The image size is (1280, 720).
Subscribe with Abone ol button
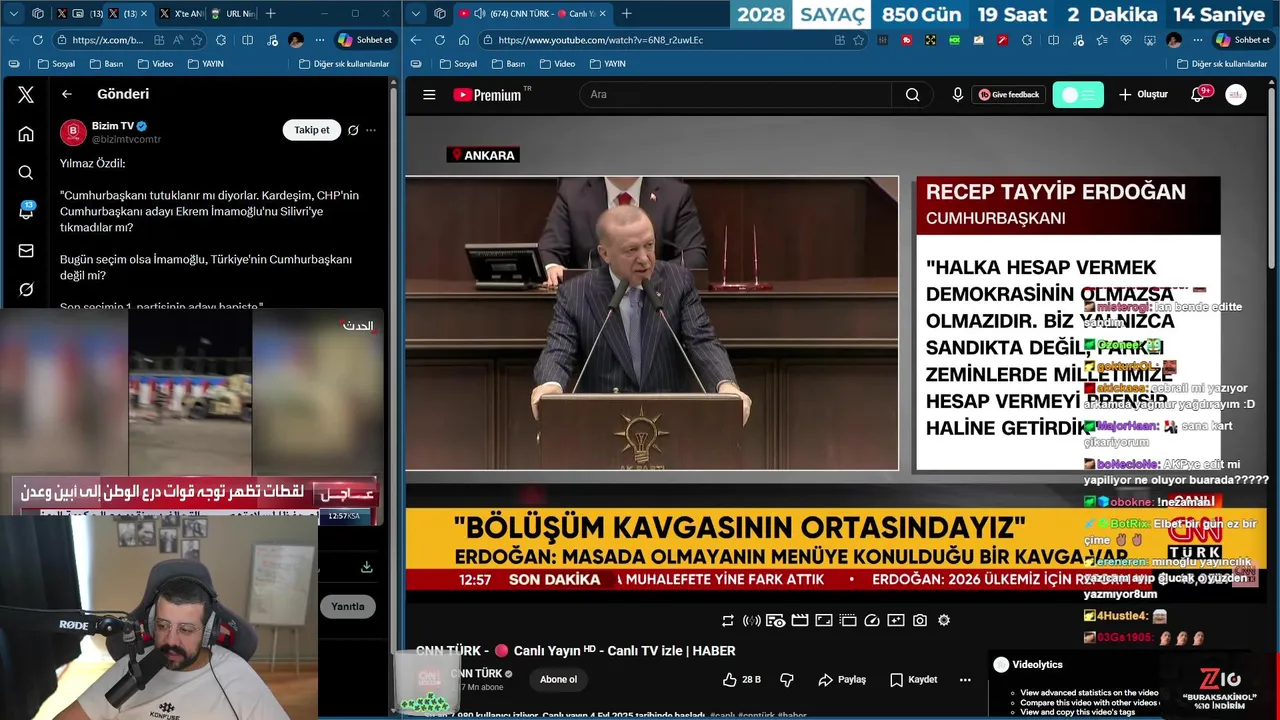click(558, 680)
